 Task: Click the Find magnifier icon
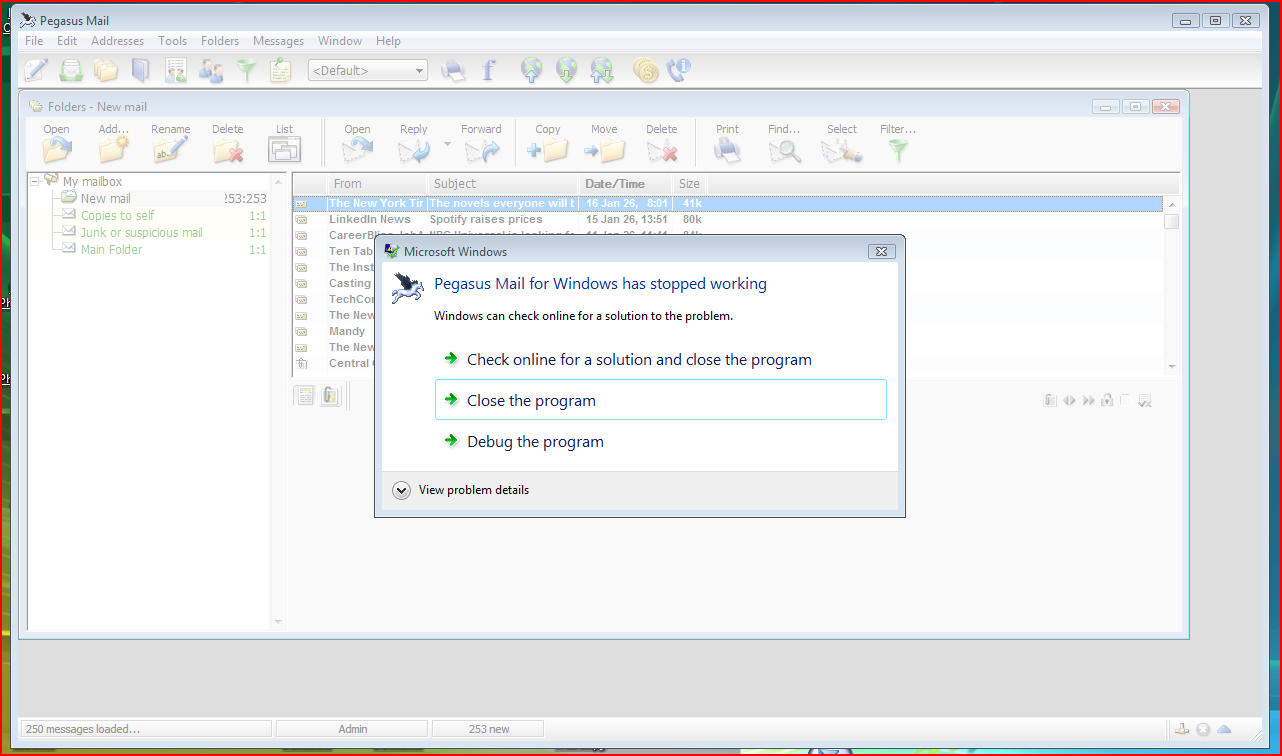784,150
